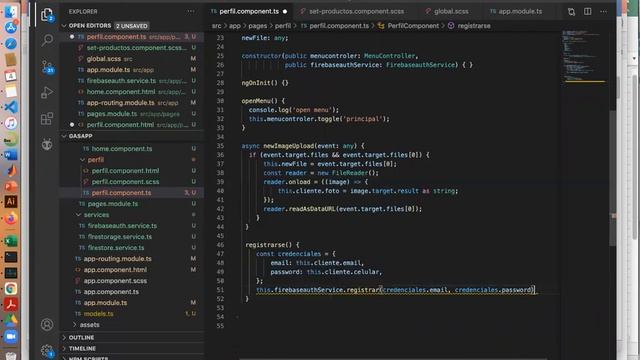
Task: Click open changes icon in editor toolbar
Action: pyautogui.click(x=571, y=11)
